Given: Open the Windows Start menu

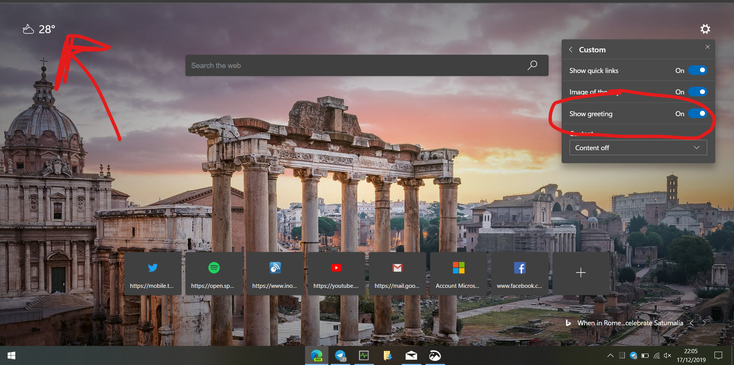Looking at the screenshot, I should coord(11,356).
